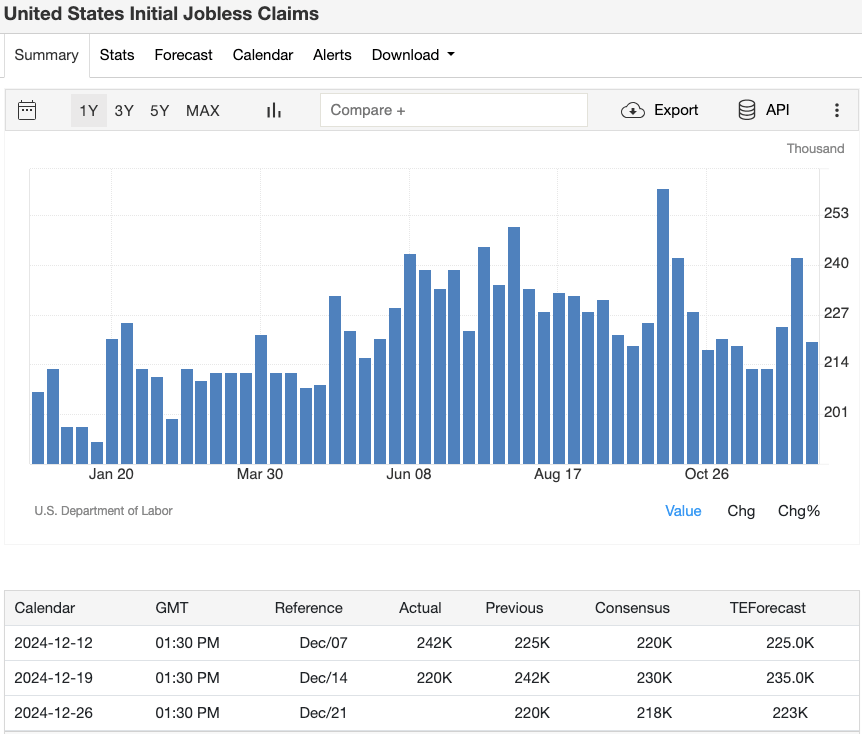Viewport: 862px width, 734px height.
Task: Show percentage change with Chg%
Action: coord(797,511)
